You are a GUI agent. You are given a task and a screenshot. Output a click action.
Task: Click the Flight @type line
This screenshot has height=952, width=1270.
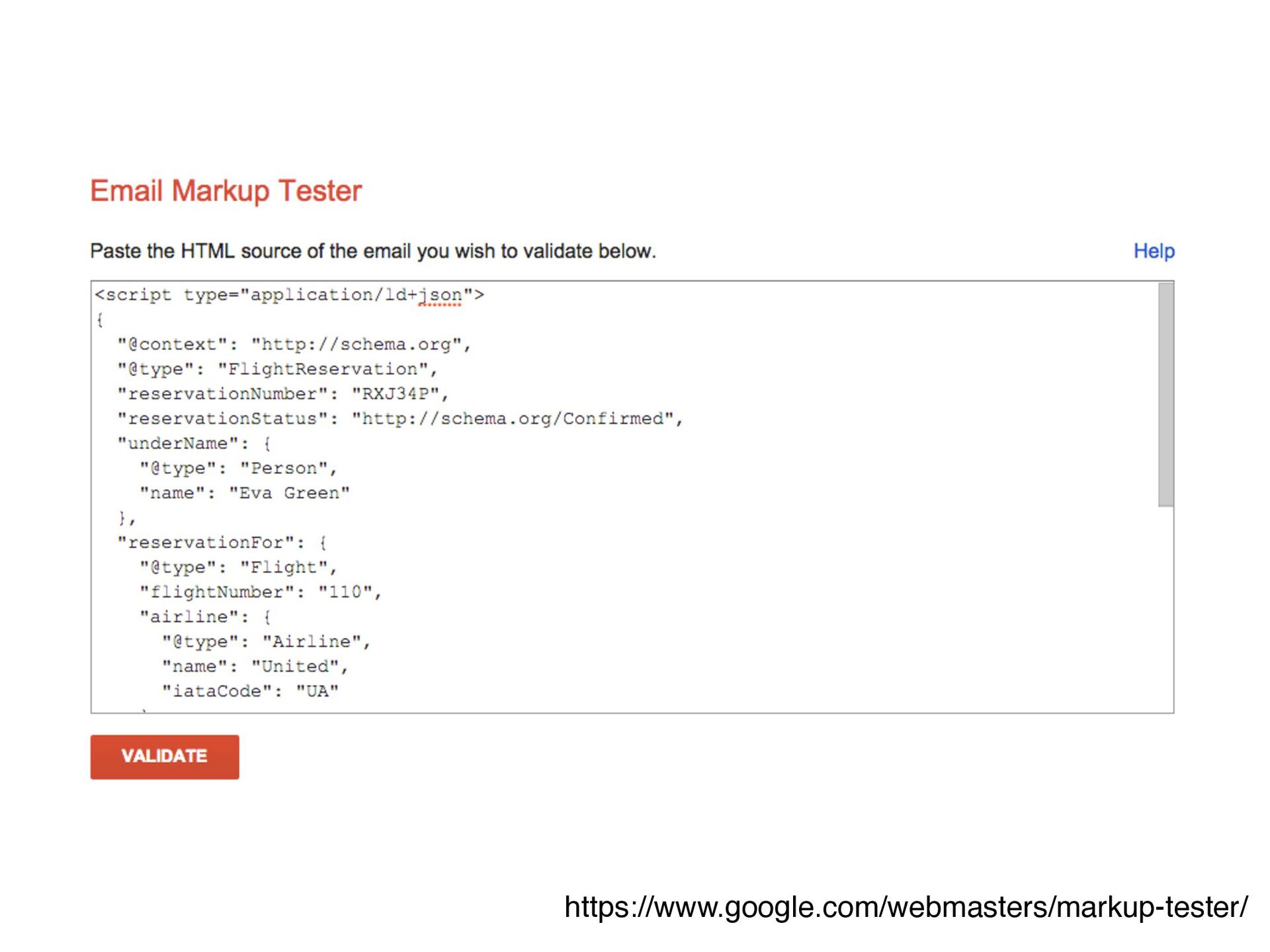coord(238,567)
